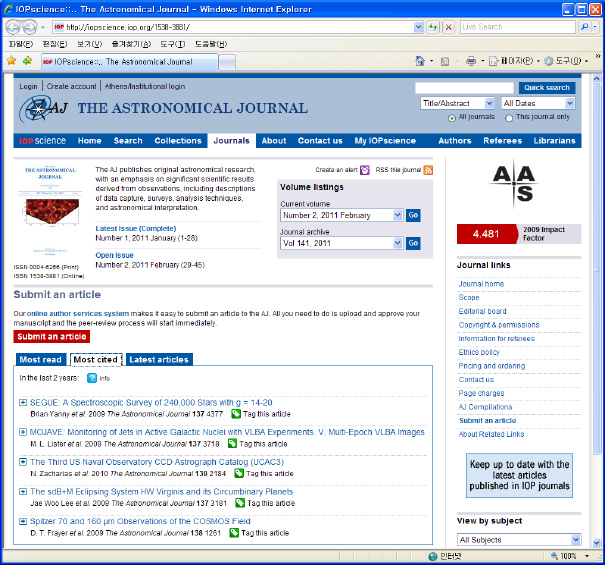This screenshot has width=605, height=565.
Task: Click the browser Back arrow button
Action: click(13, 27)
